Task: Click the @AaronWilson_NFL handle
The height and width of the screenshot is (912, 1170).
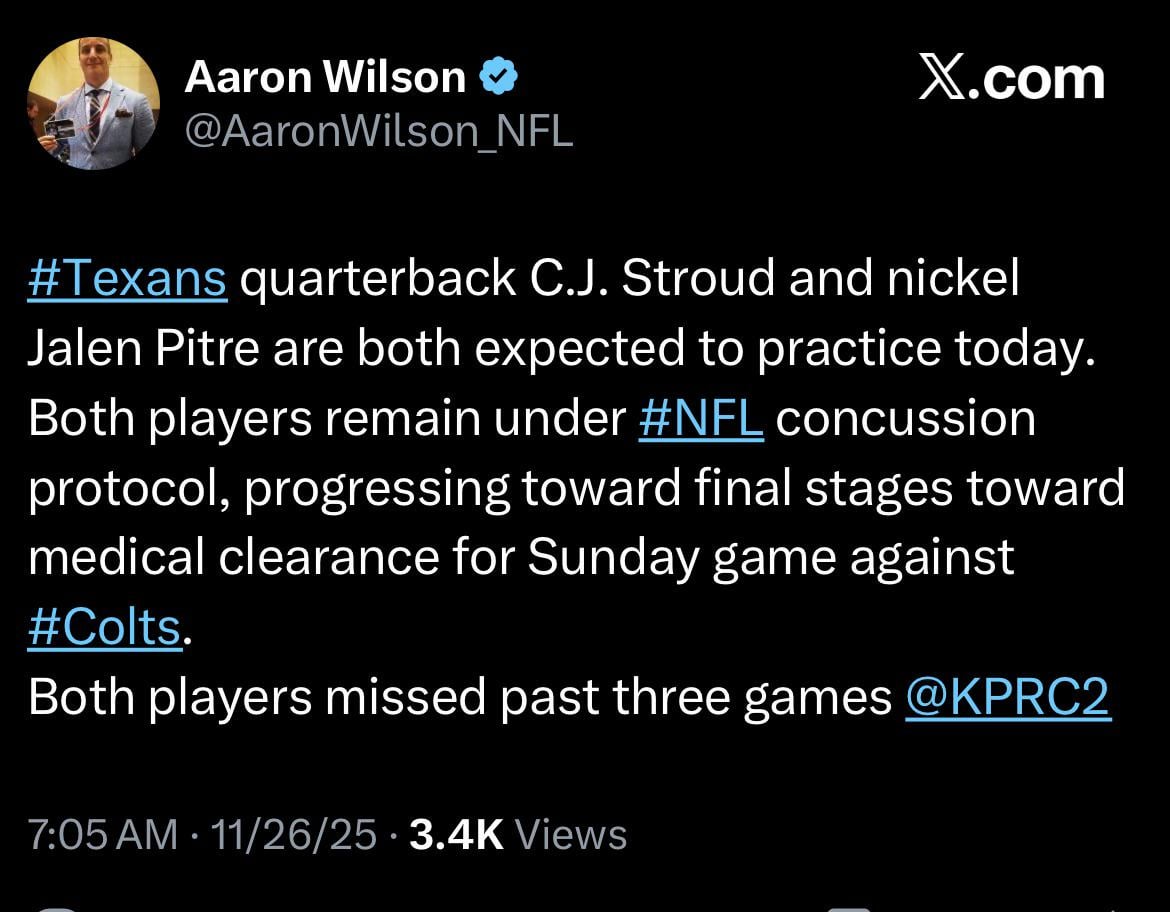Action: click(380, 128)
